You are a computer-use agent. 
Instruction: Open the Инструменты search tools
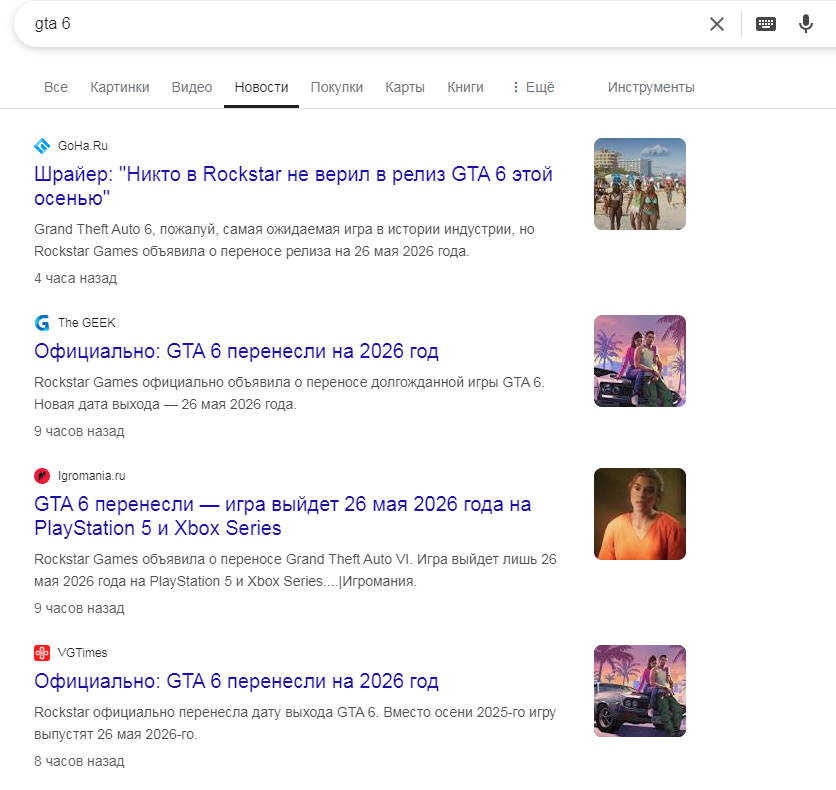coord(651,87)
